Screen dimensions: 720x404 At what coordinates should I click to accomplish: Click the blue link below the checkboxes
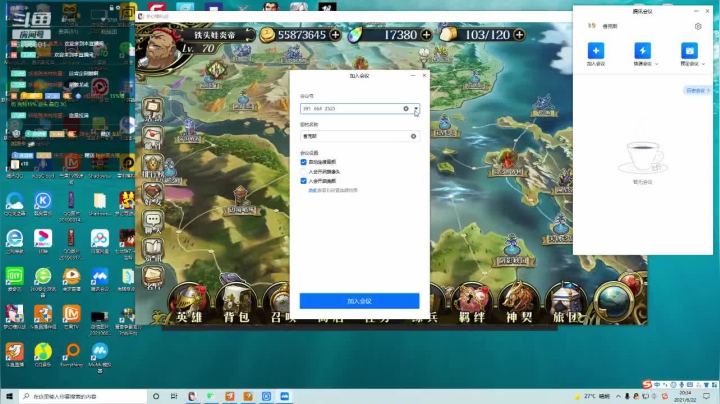312,190
